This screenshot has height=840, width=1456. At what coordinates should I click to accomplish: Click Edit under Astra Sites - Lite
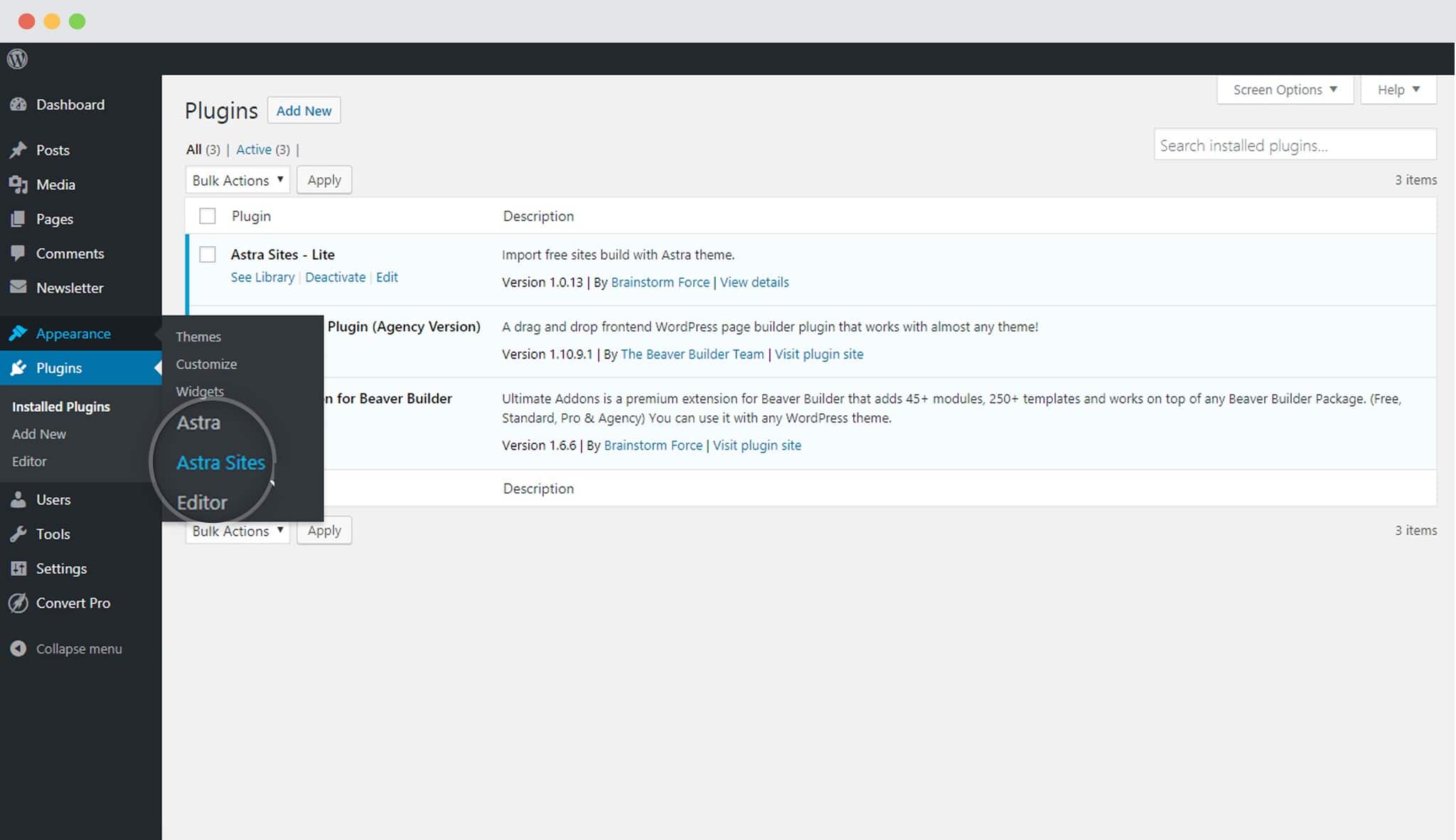pyautogui.click(x=387, y=277)
